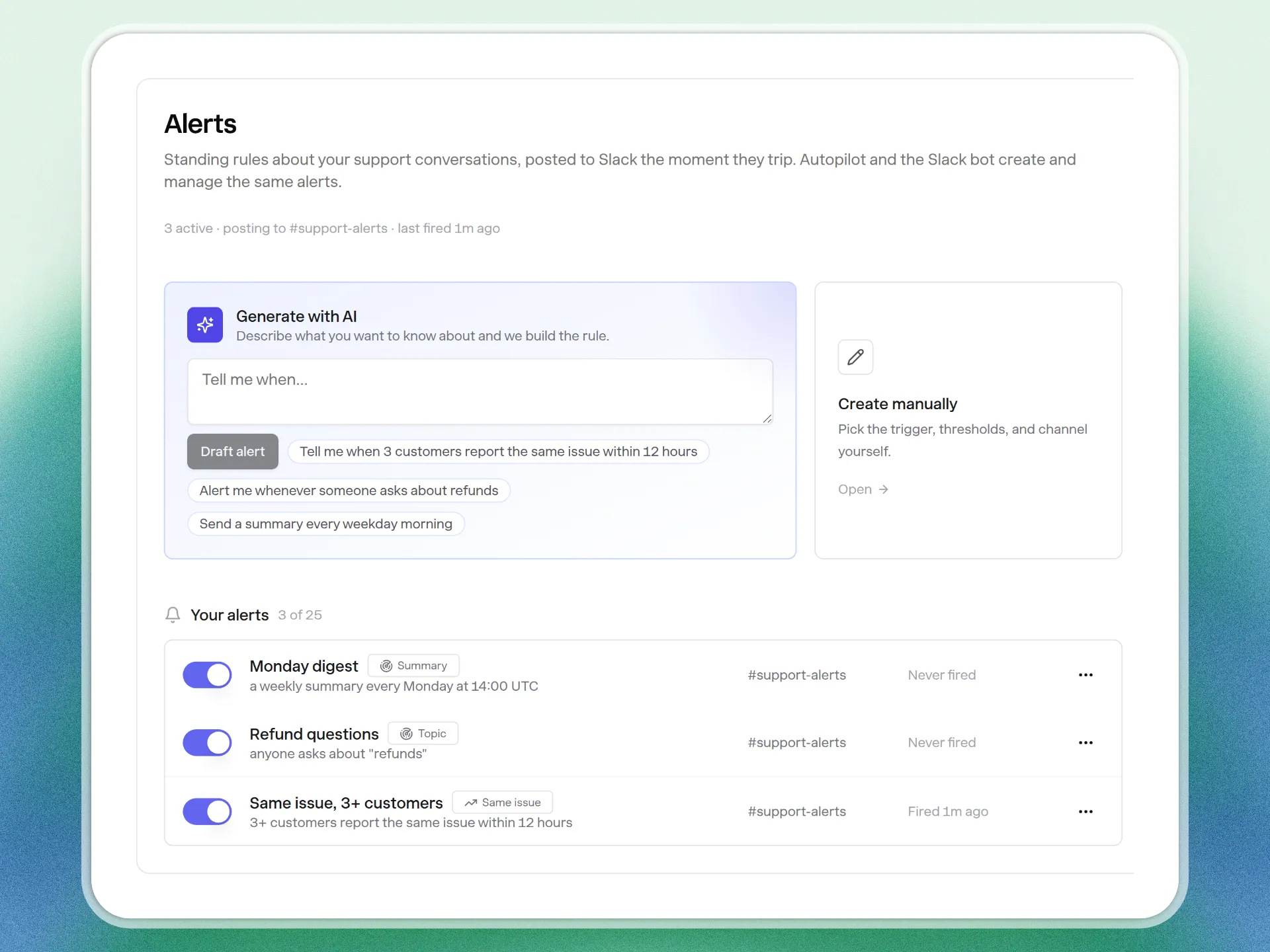This screenshot has width=1270, height=952.
Task: Open the Create manually link
Action: point(863,489)
